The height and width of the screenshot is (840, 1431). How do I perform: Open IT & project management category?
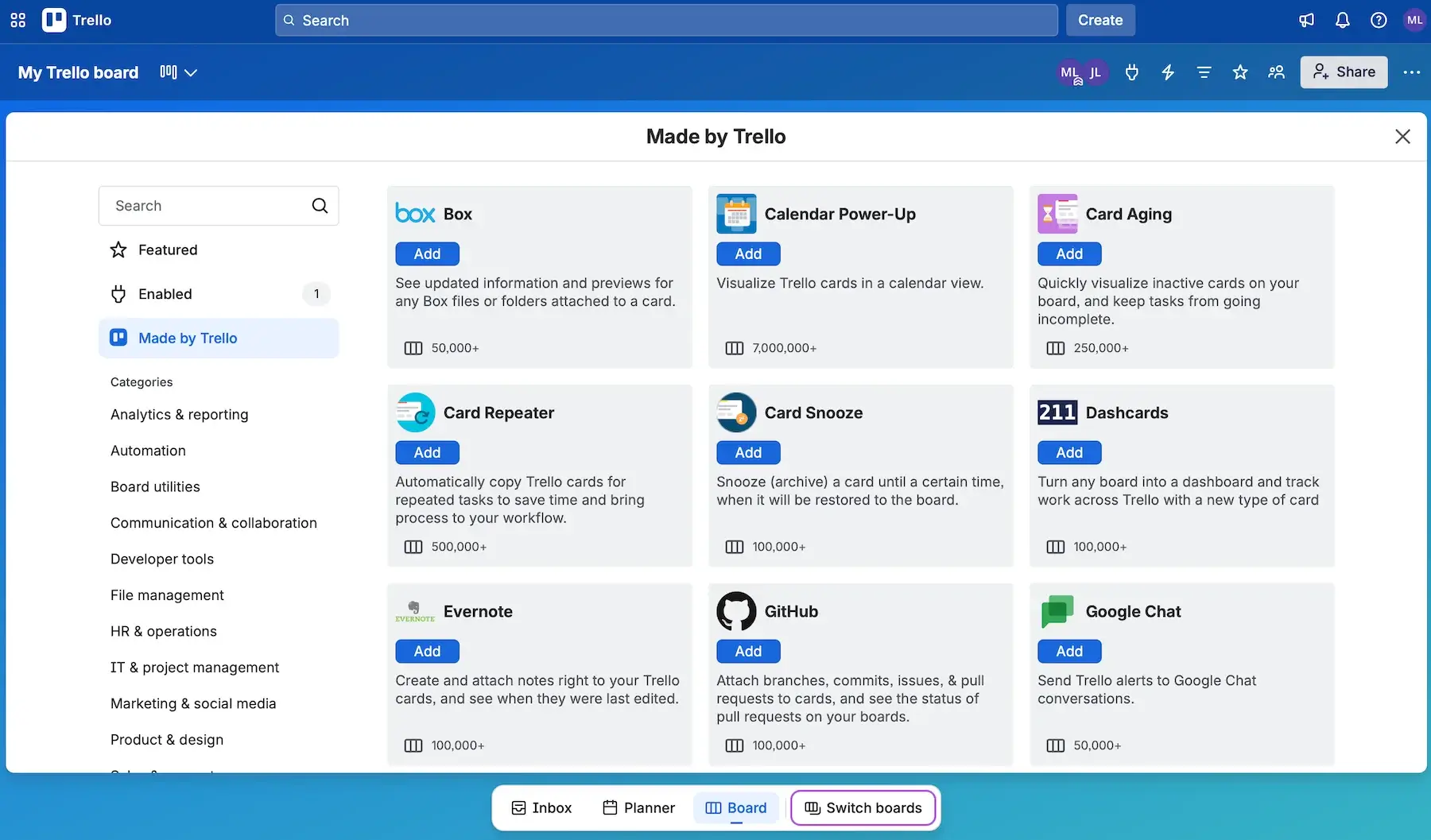coord(195,668)
